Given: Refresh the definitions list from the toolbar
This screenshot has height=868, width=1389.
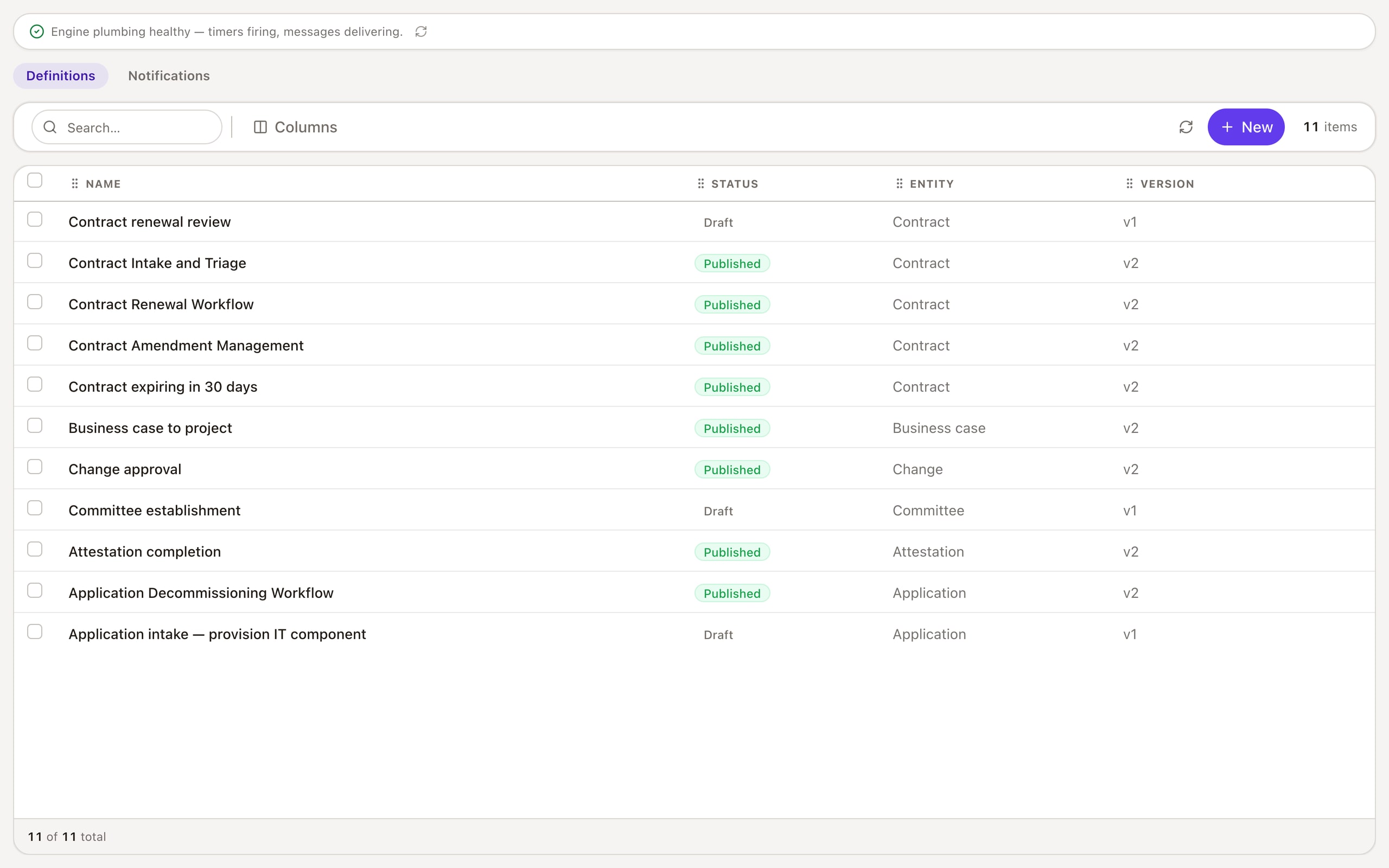Looking at the screenshot, I should click(1186, 127).
